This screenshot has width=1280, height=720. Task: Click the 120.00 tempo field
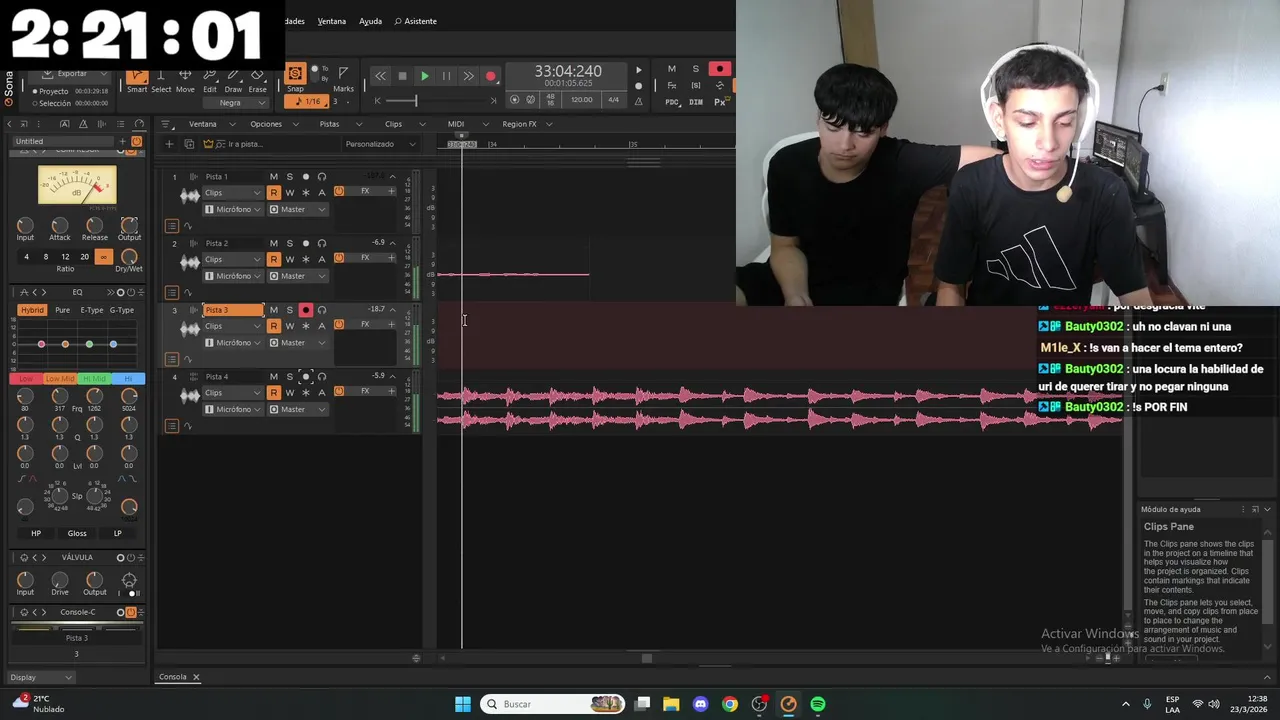pos(581,99)
